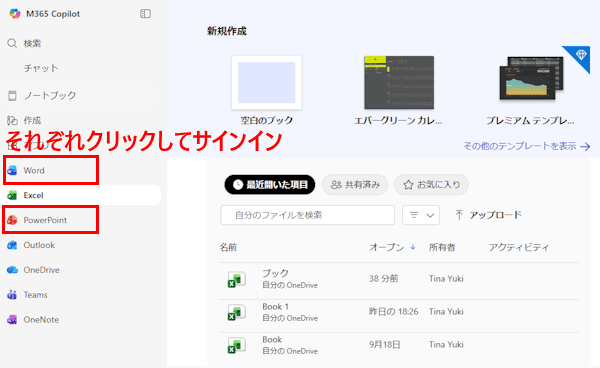Open the file named Book 1
The height and width of the screenshot is (368, 600).
pos(276,306)
